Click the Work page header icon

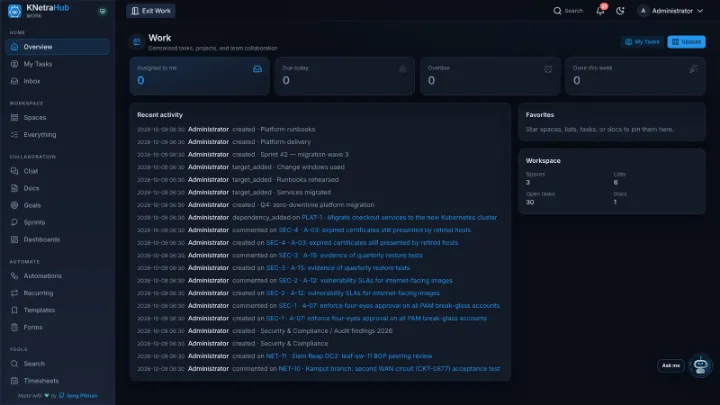coord(137,42)
